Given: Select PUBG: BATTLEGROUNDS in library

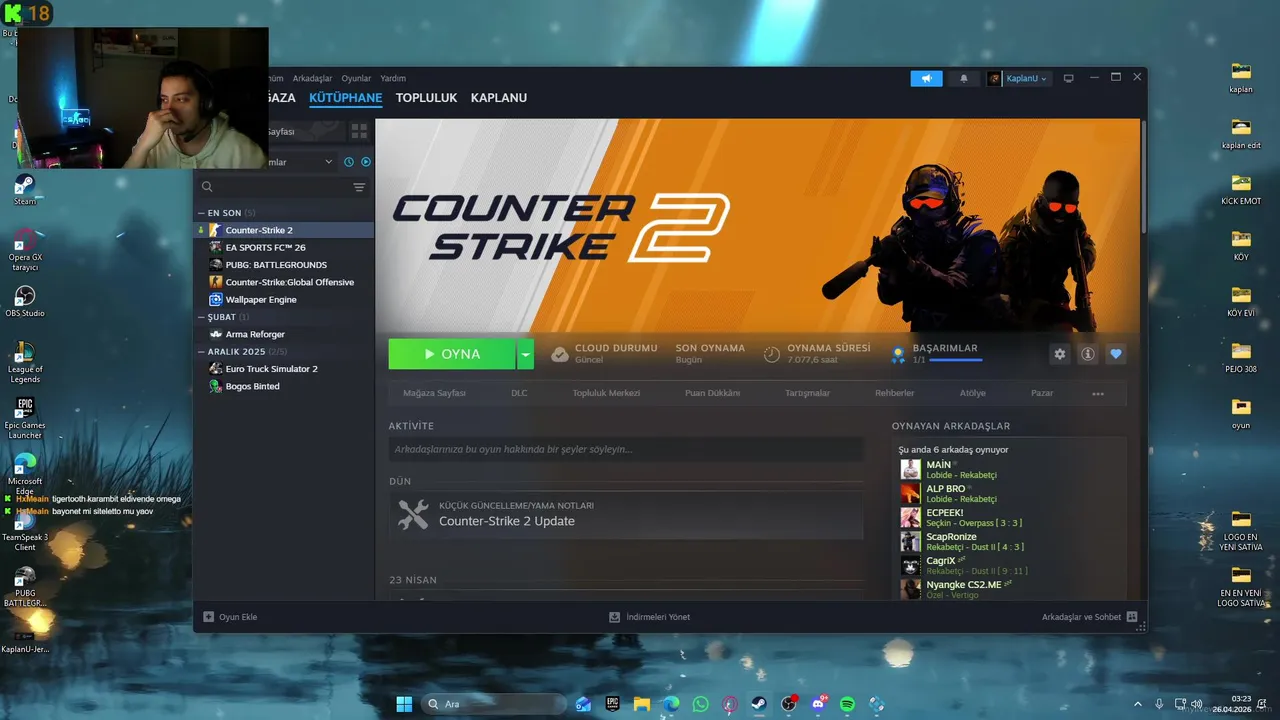Looking at the screenshot, I should [284, 265].
